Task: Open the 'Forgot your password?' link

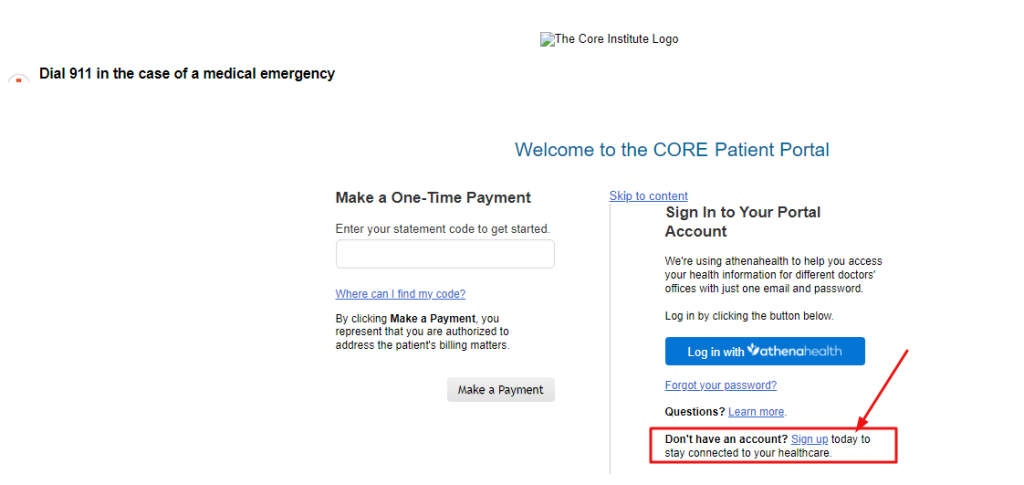Action: click(x=721, y=385)
